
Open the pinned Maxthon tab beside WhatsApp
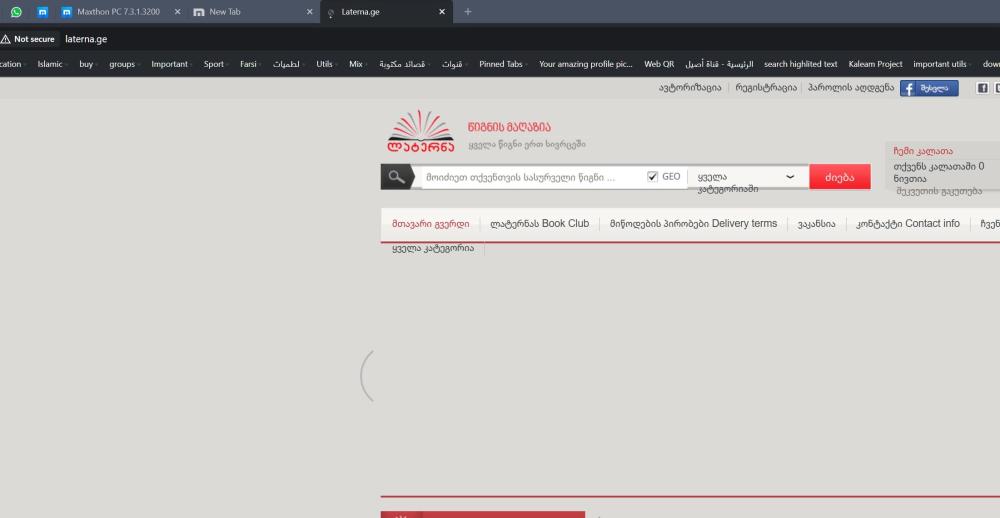tap(43, 11)
